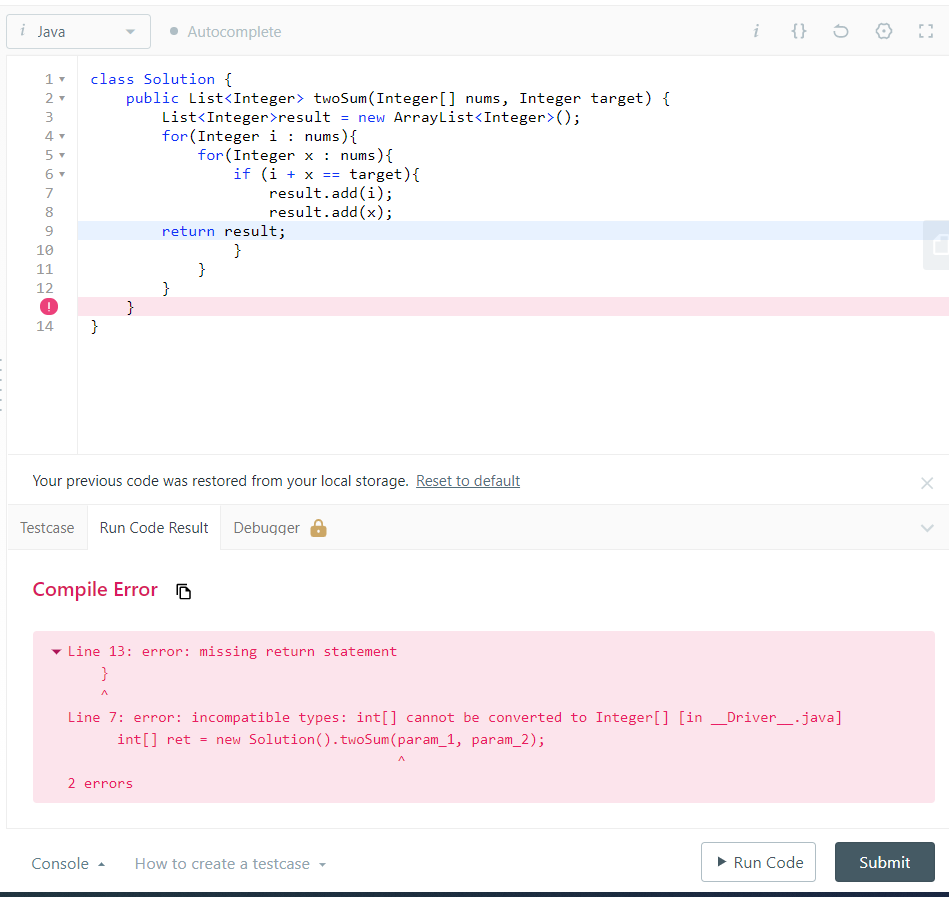Dismiss the restored code notification
Image resolution: width=949 pixels, height=897 pixels.
point(927,483)
